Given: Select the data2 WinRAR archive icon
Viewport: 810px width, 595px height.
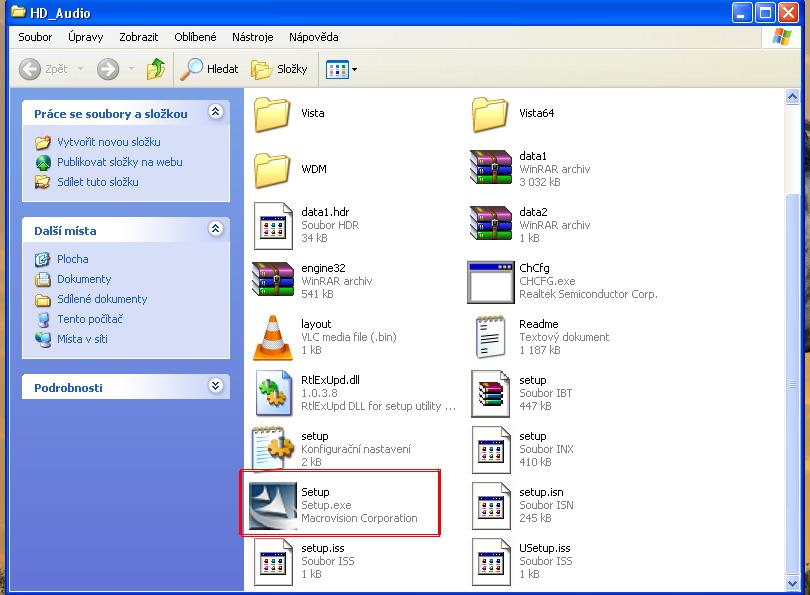Looking at the screenshot, I should (491, 224).
